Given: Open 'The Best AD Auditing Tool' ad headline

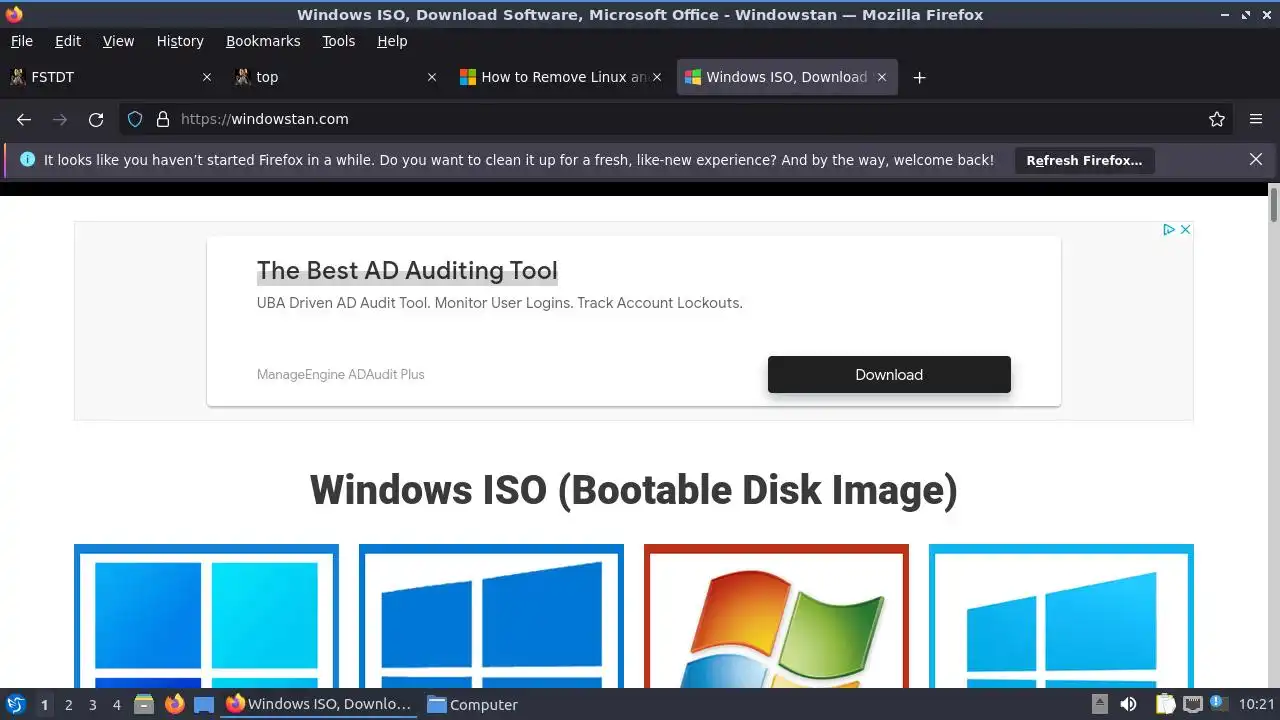Looking at the screenshot, I should tap(407, 271).
